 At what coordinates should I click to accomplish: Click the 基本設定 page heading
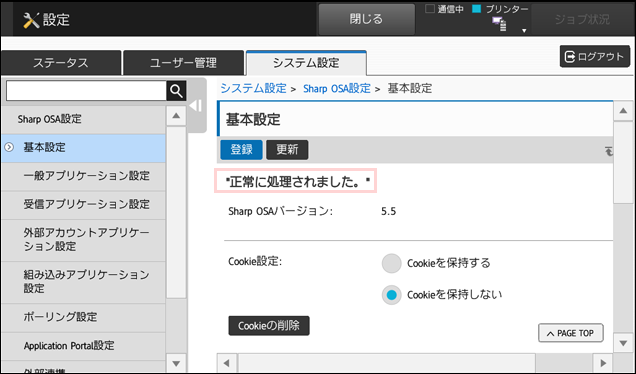[253, 120]
